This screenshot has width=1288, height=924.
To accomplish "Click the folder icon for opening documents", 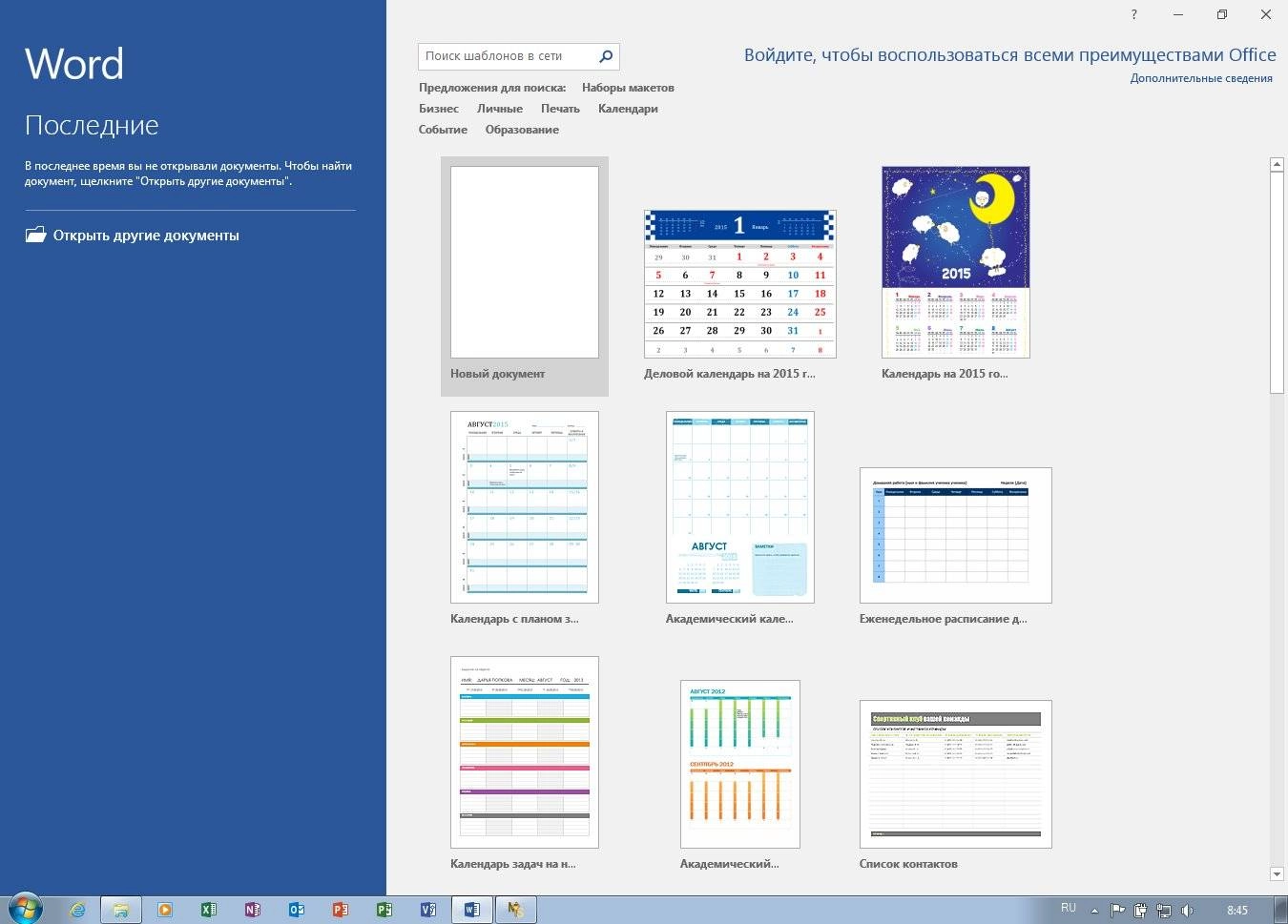I will [x=35, y=235].
